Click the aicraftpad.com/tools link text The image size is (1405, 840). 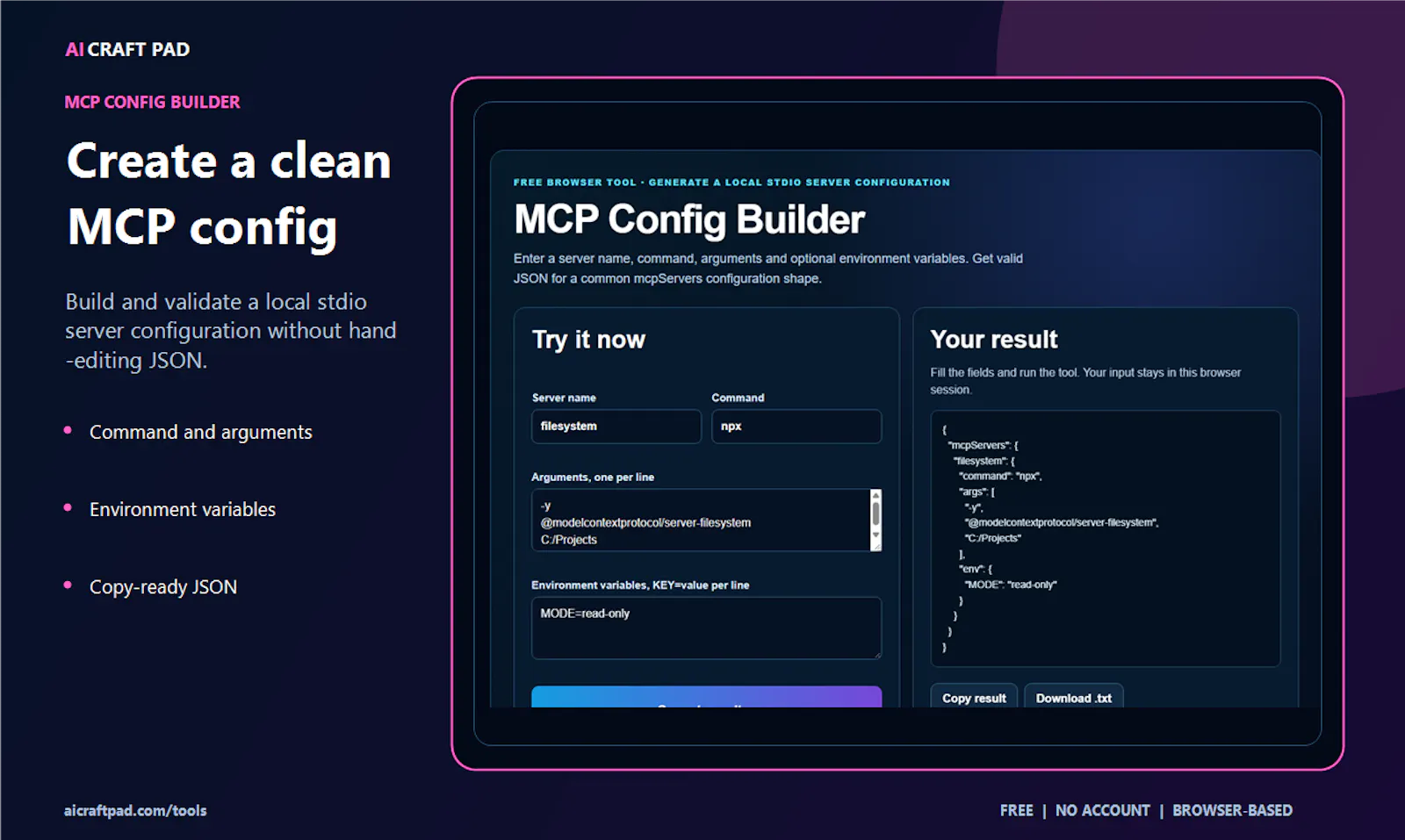click(135, 810)
